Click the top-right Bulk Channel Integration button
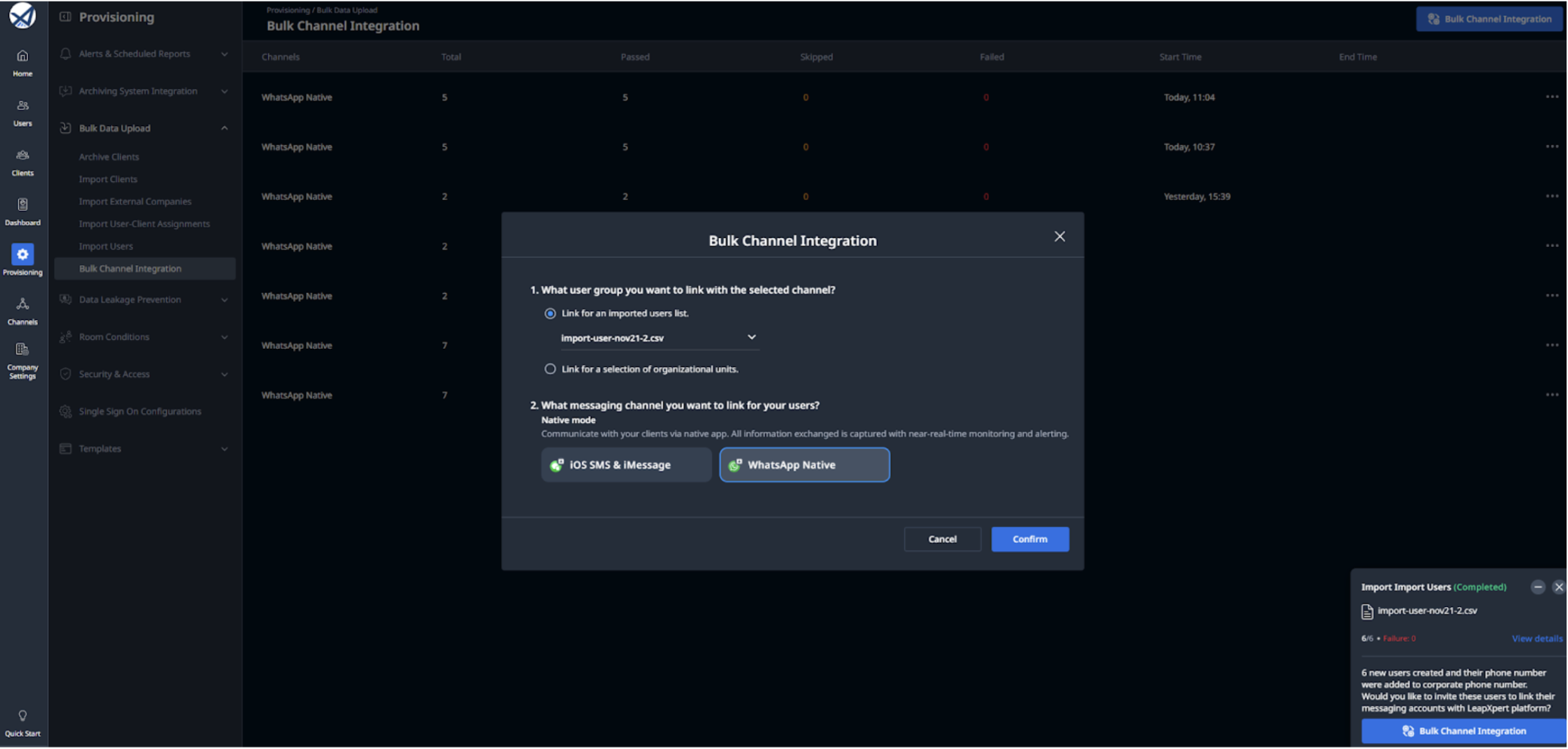Screen dimensions: 1568x749 click(1489, 19)
